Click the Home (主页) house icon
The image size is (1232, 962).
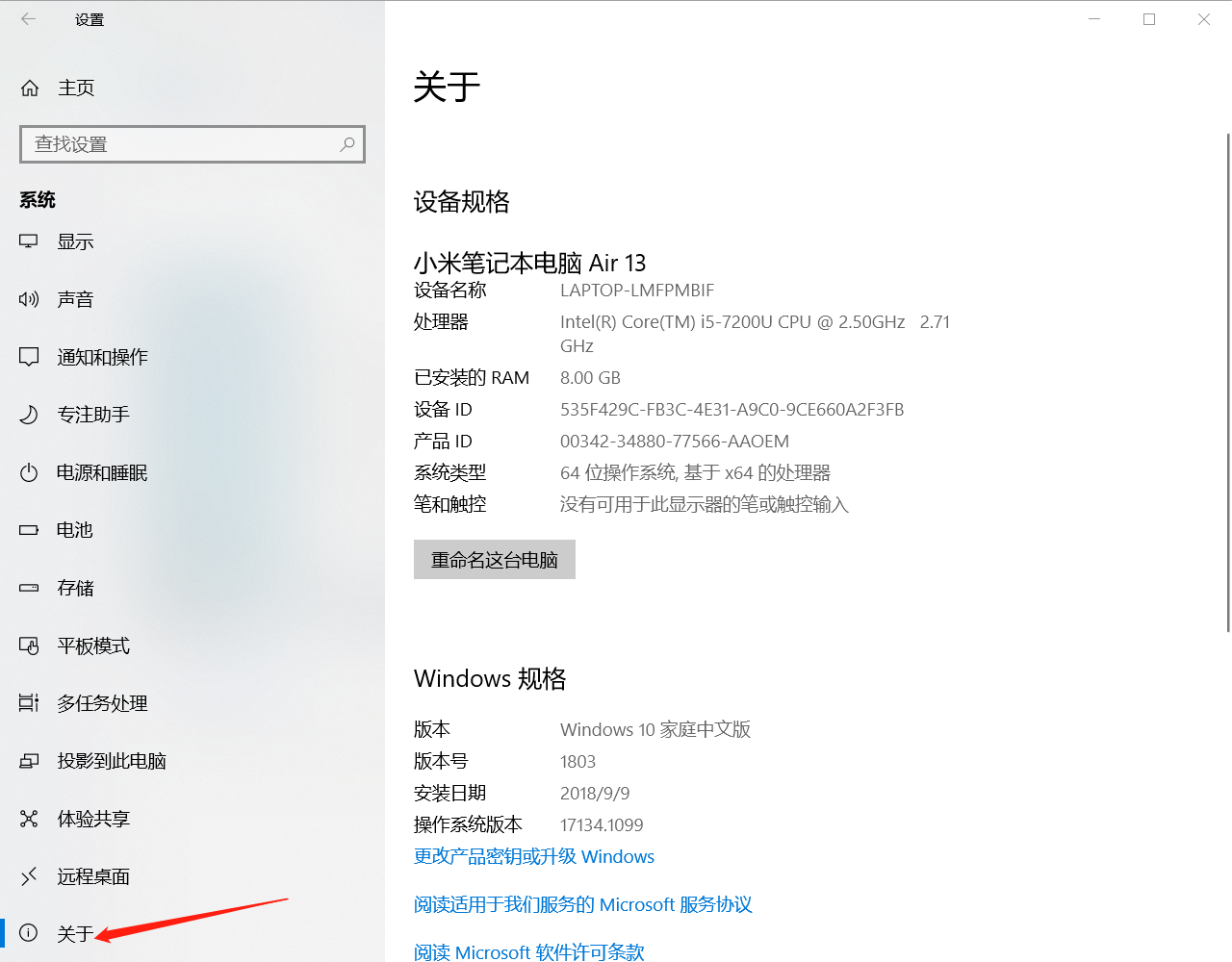pos(30,89)
